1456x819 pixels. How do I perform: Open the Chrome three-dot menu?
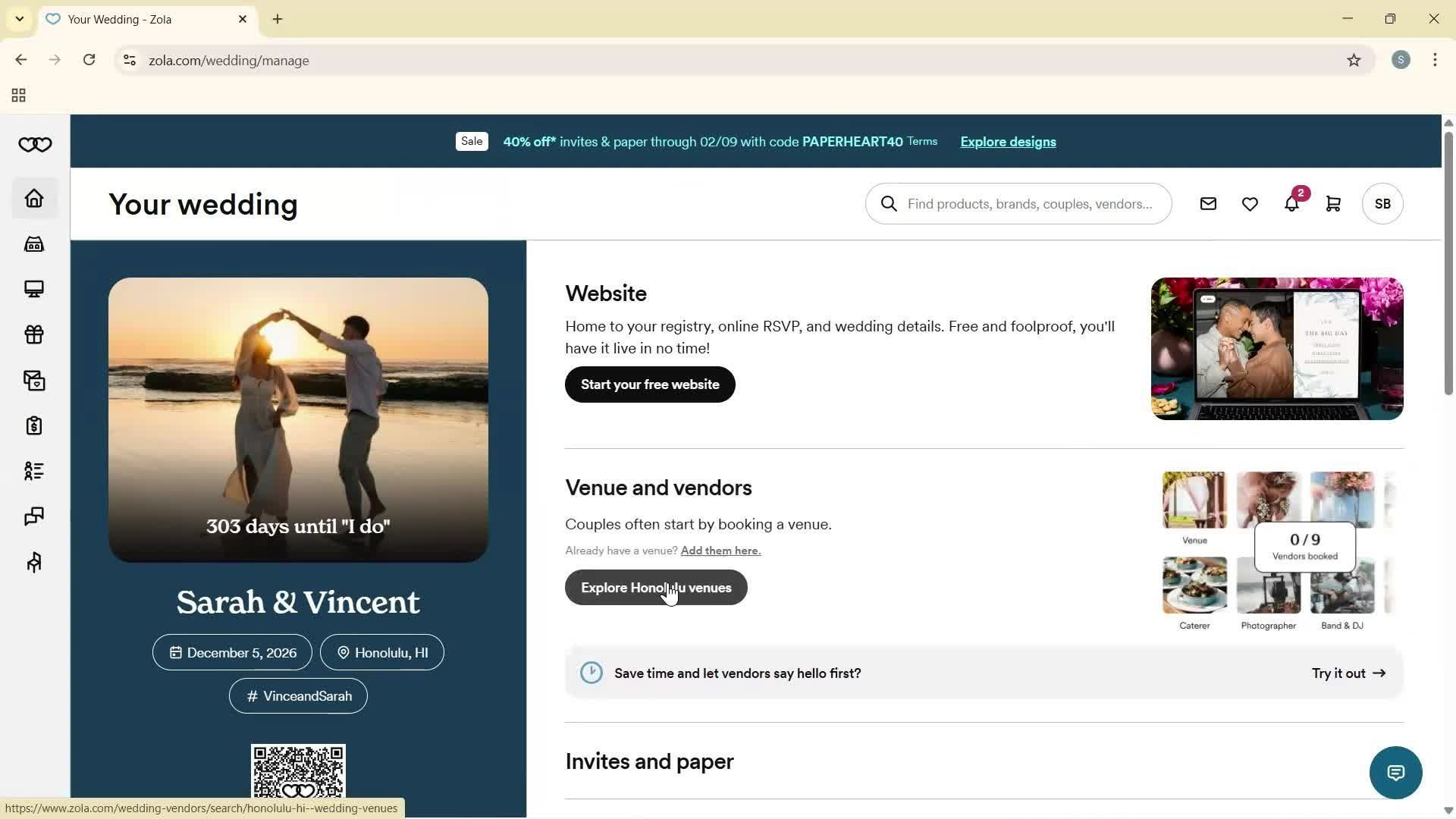(1435, 60)
